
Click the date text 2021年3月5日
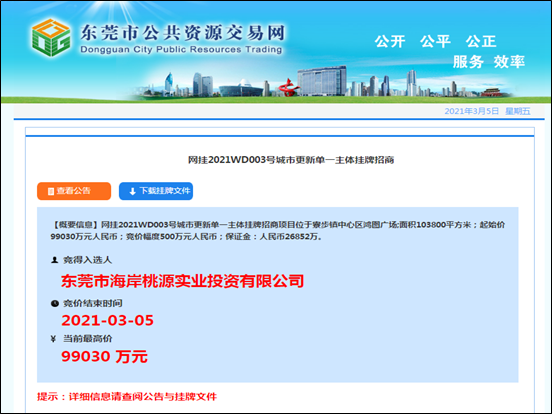coord(472,111)
